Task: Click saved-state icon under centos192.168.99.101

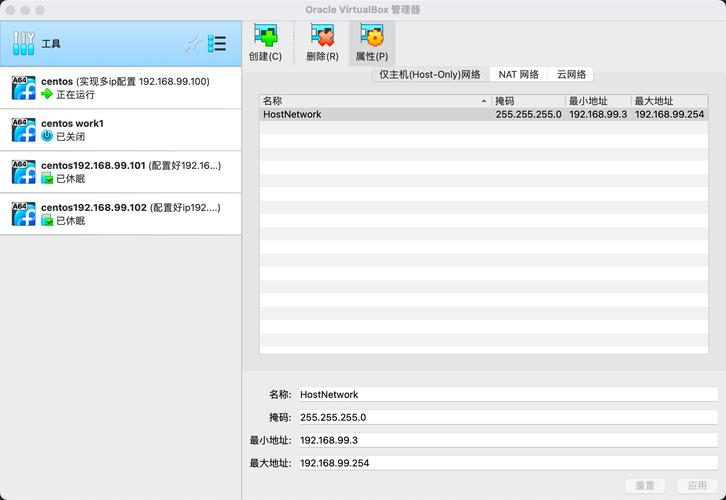Action: pos(47,178)
